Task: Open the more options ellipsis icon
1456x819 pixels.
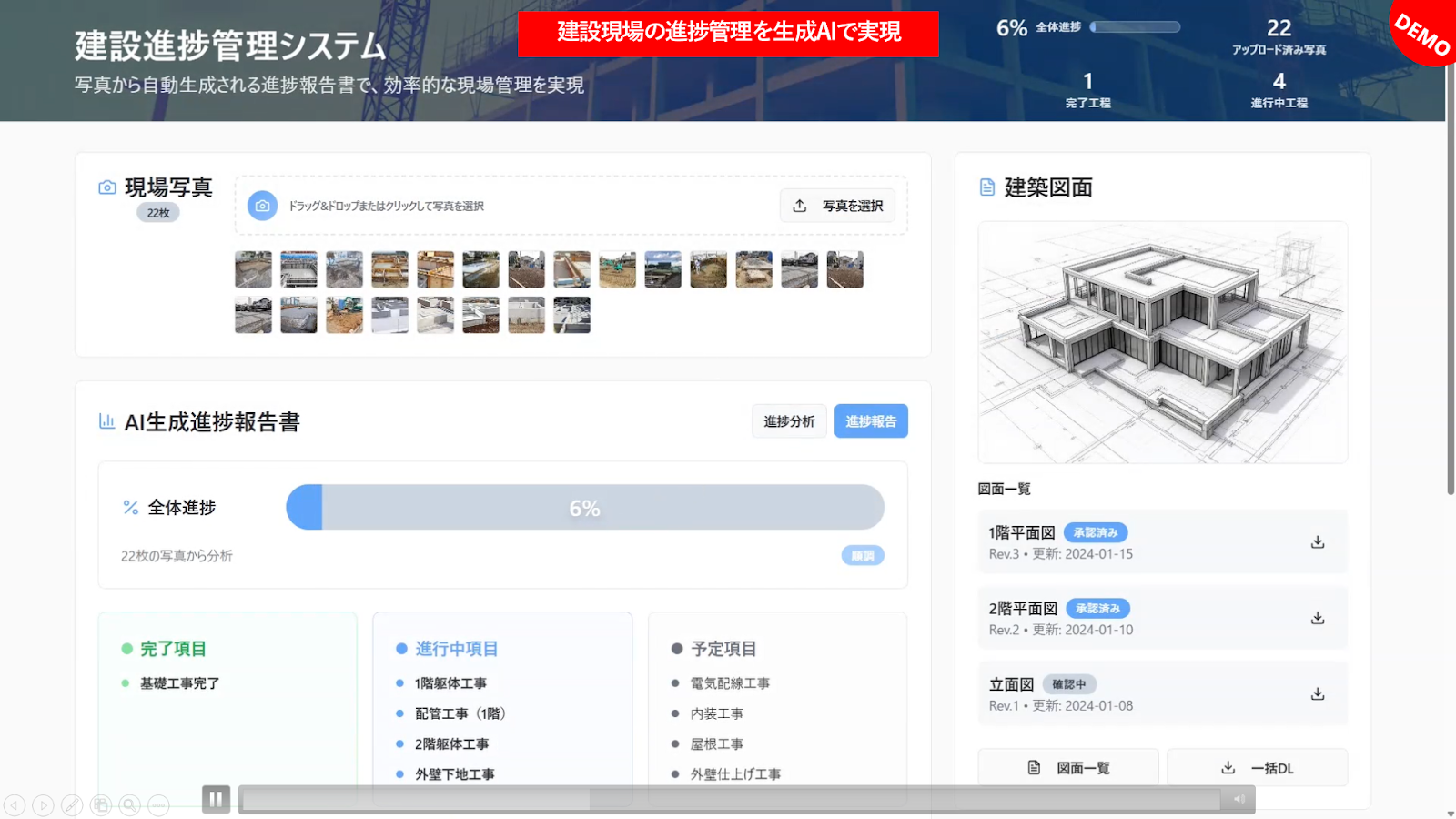Action: coord(158,805)
